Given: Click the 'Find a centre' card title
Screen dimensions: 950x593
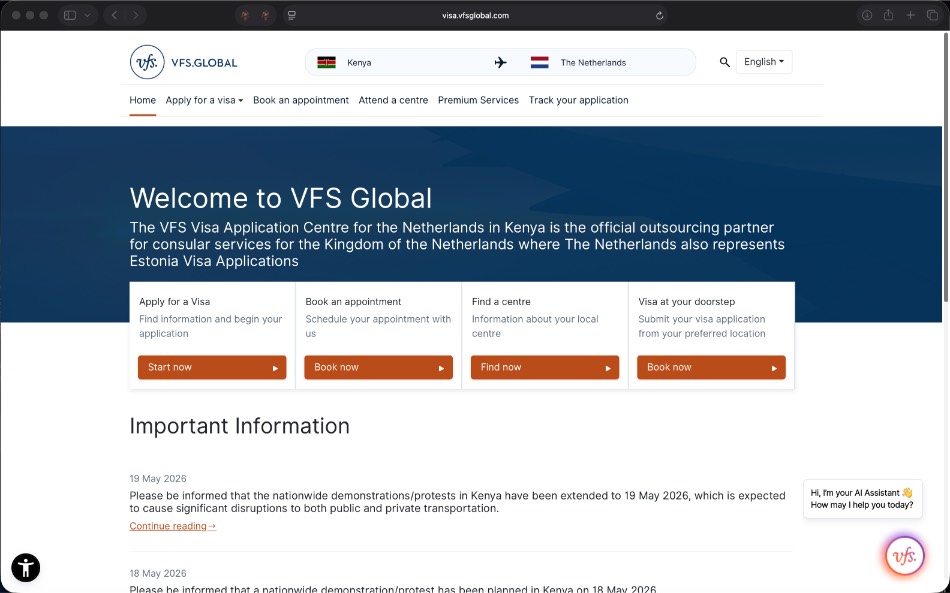Looking at the screenshot, I should (x=501, y=301).
